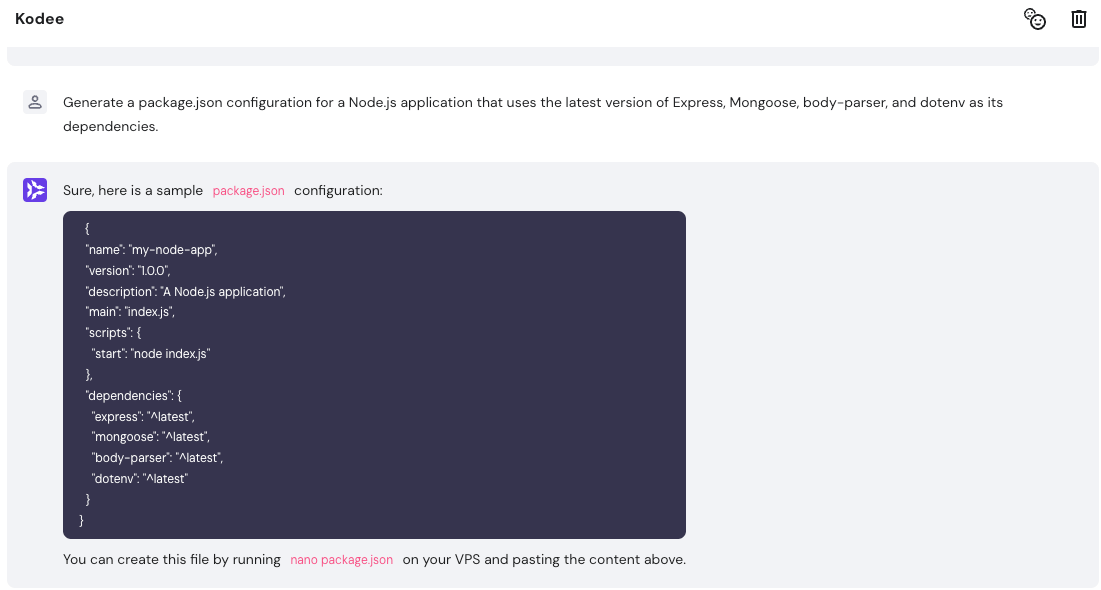Click the first package.json inline code label

[x=248, y=190]
